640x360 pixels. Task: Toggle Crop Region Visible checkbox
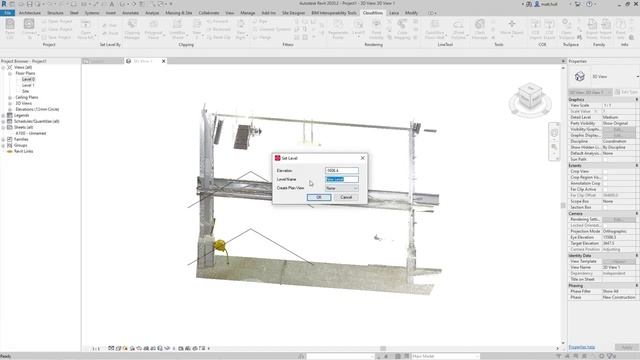(605, 178)
